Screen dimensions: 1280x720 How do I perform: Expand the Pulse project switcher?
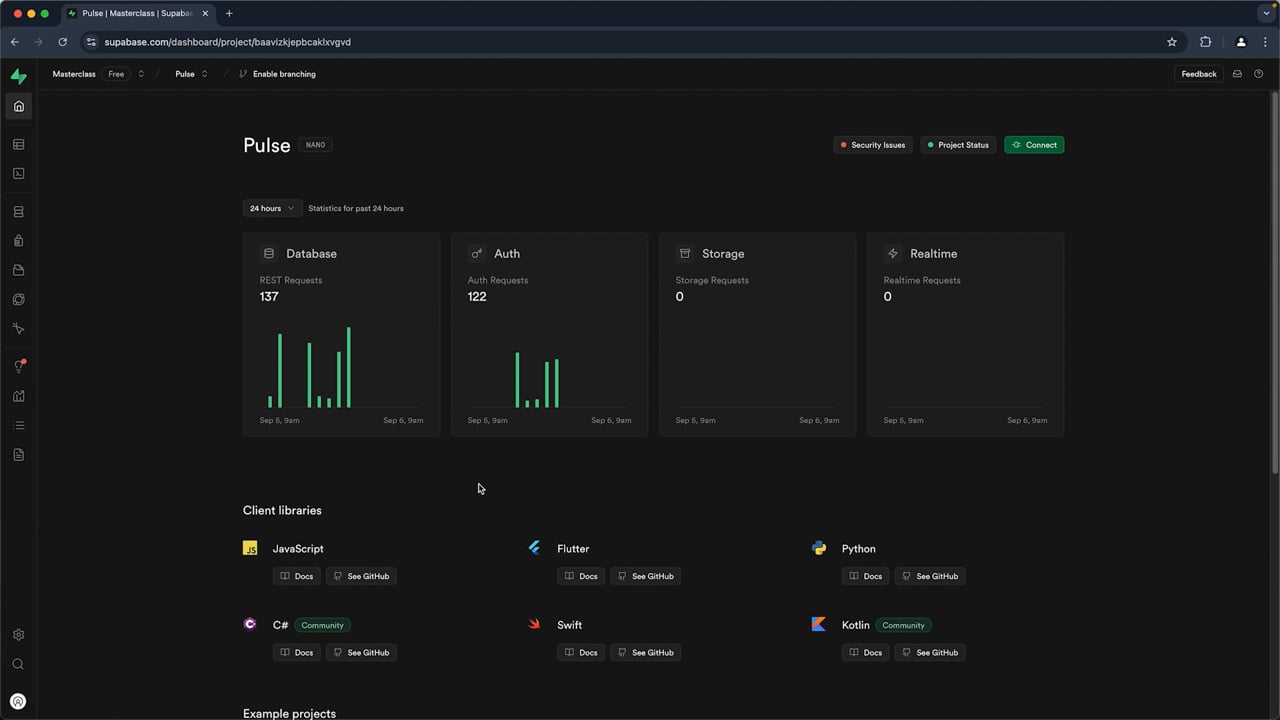pos(204,74)
